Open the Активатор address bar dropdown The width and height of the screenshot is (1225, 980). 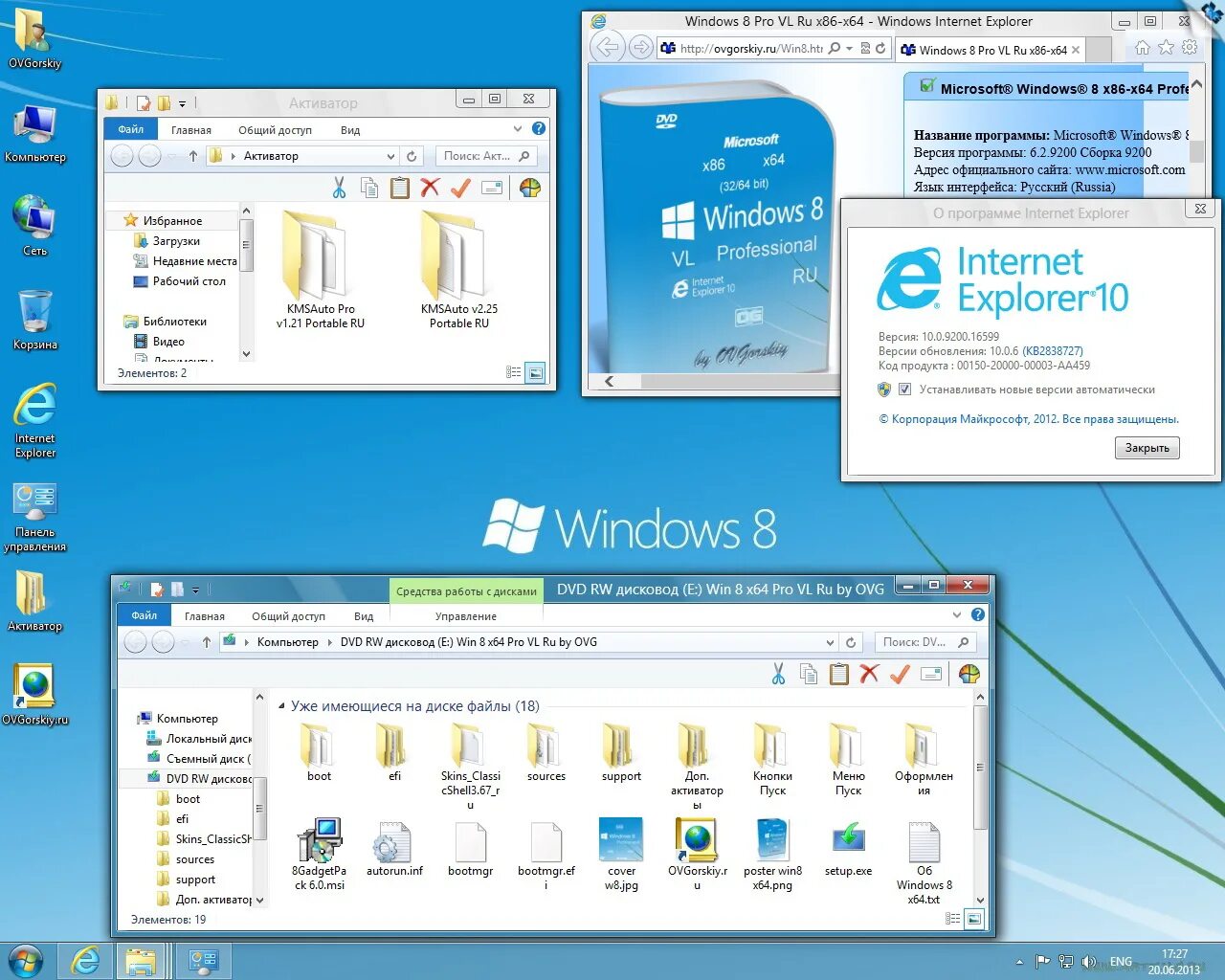(390, 156)
